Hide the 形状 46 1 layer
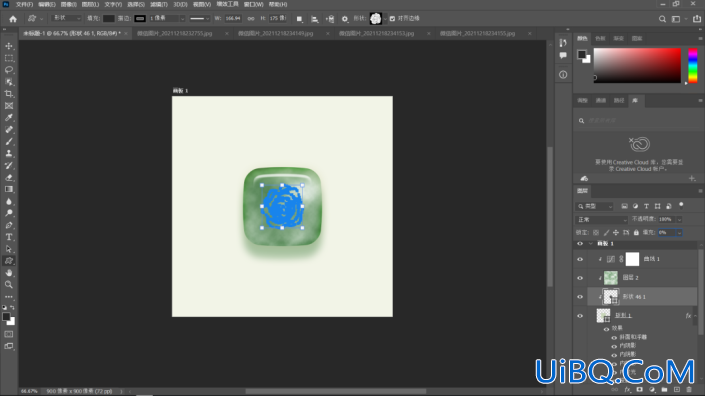Viewport: 705px width, 396px height. pos(580,297)
